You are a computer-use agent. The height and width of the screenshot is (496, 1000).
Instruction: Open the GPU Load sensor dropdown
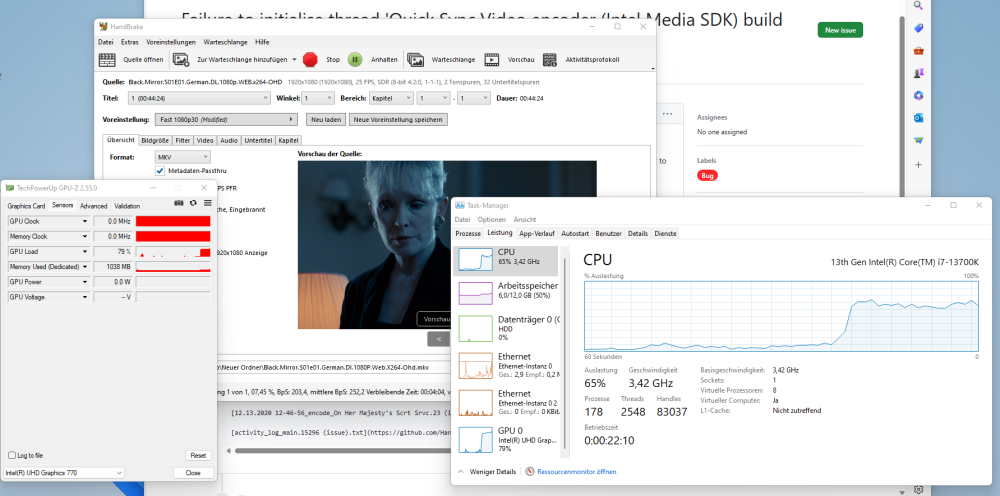tap(85, 251)
